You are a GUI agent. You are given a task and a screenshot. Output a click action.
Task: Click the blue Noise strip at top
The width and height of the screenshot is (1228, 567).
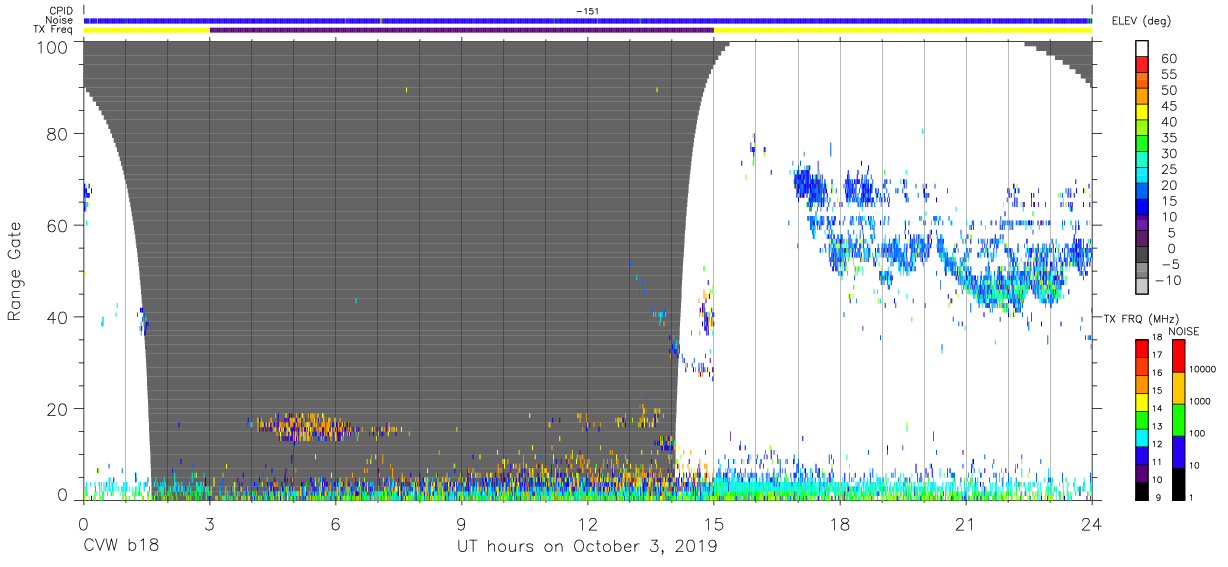coord(588,20)
